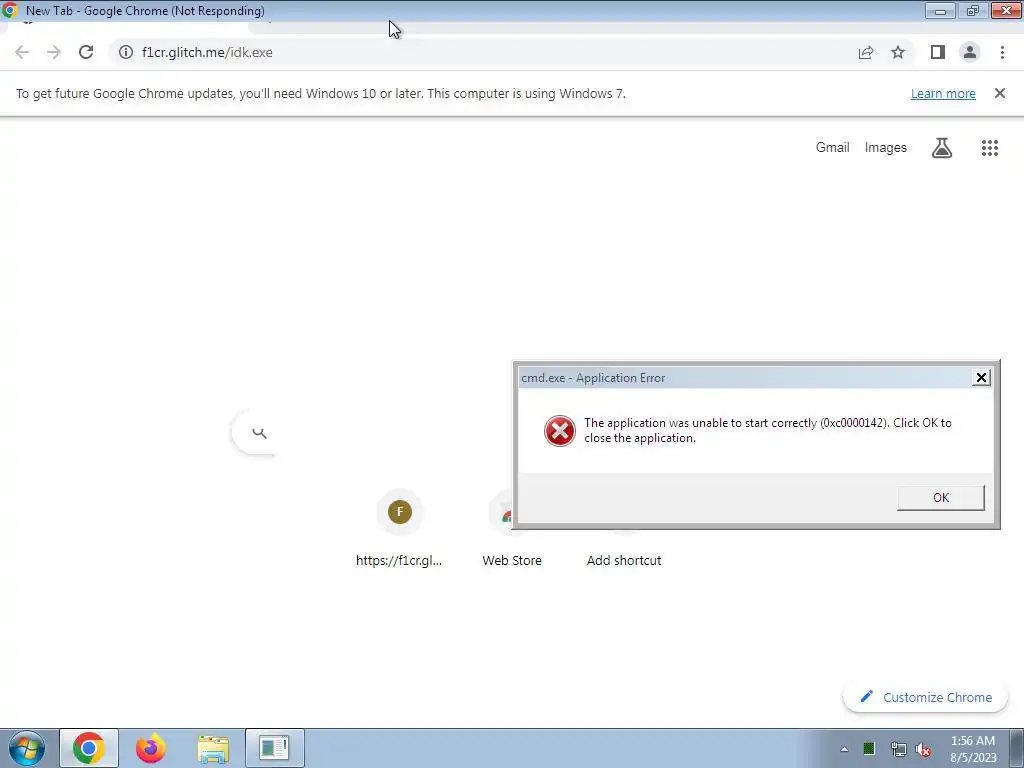Bookmark this tab with the star
The image size is (1024, 768).
pos(898,52)
